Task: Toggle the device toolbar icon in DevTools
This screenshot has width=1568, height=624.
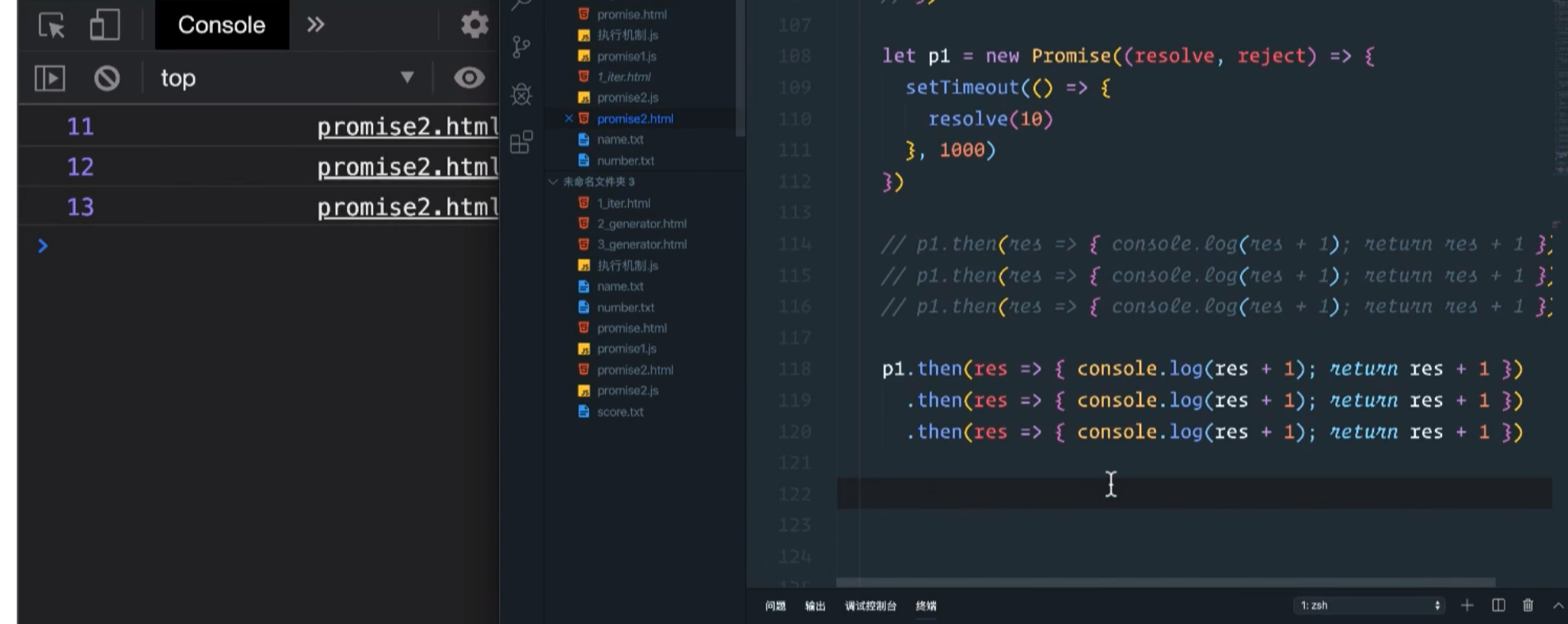Action: (x=105, y=25)
